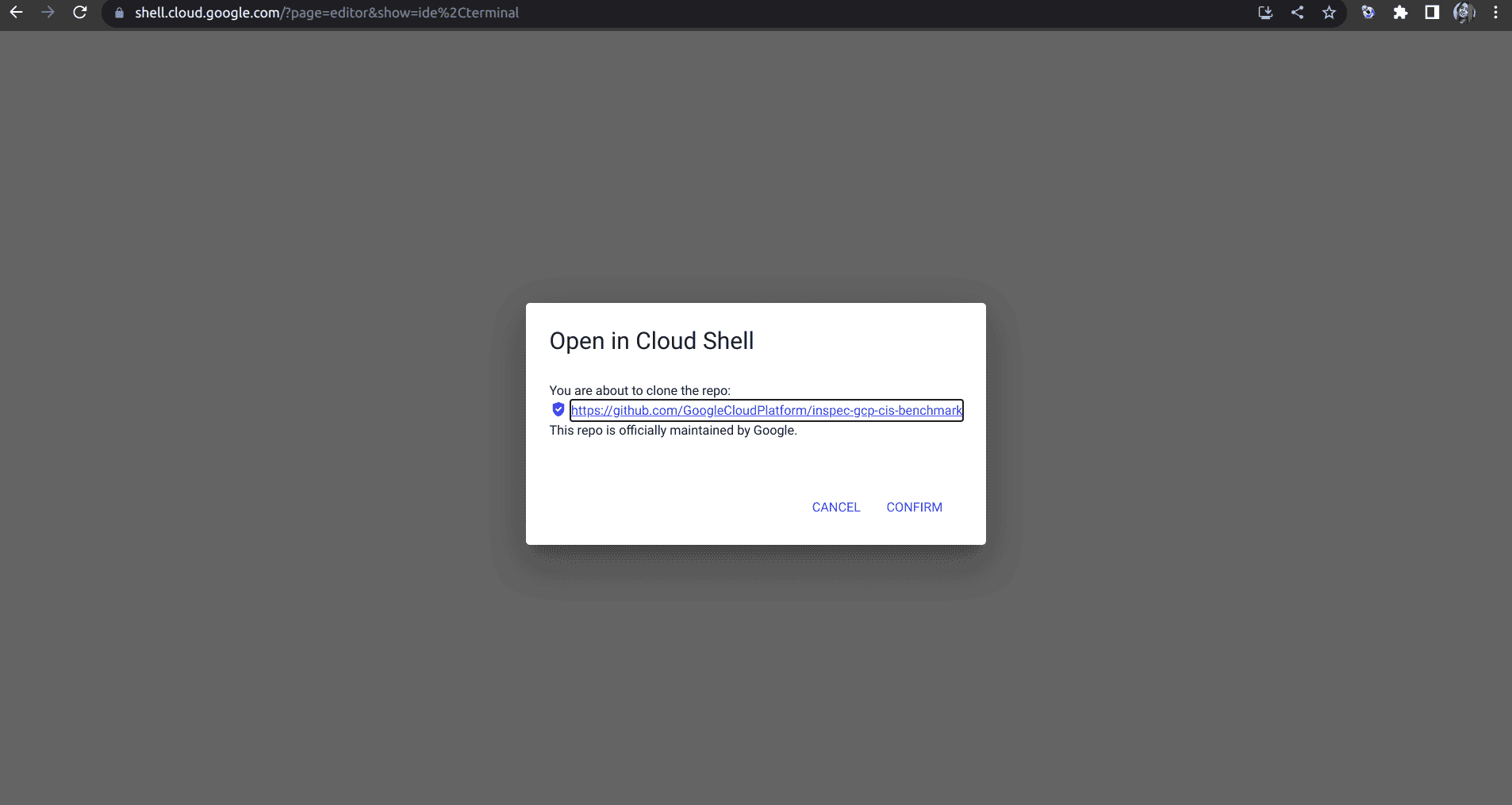
Task: Click 'You are about to clone the repo:' text
Action: tap(639, 390)
